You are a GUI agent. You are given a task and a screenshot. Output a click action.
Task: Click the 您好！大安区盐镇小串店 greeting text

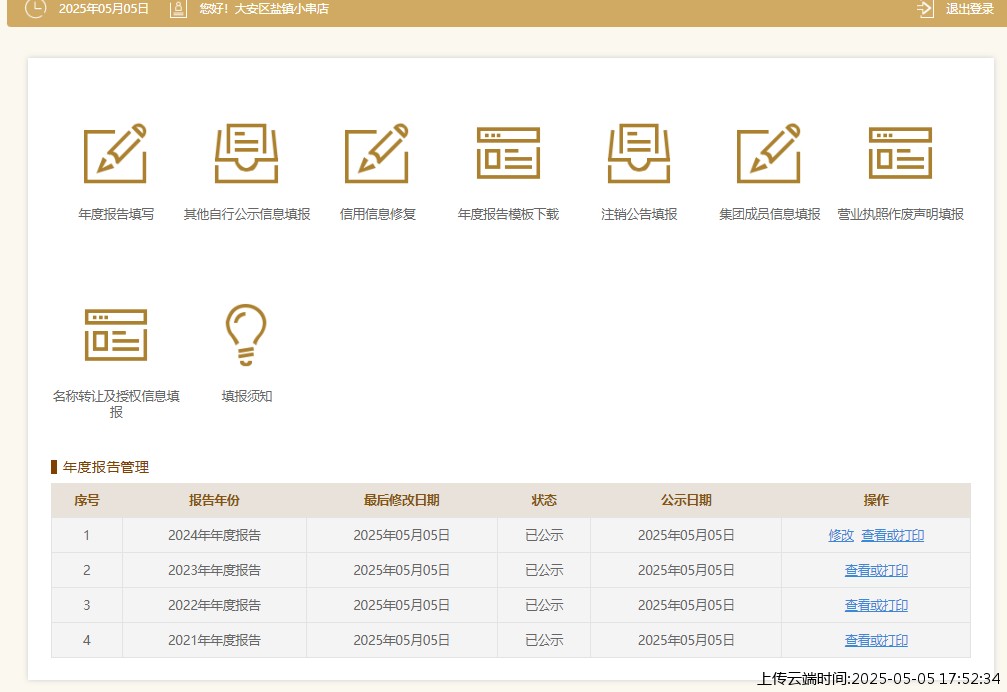263,9
